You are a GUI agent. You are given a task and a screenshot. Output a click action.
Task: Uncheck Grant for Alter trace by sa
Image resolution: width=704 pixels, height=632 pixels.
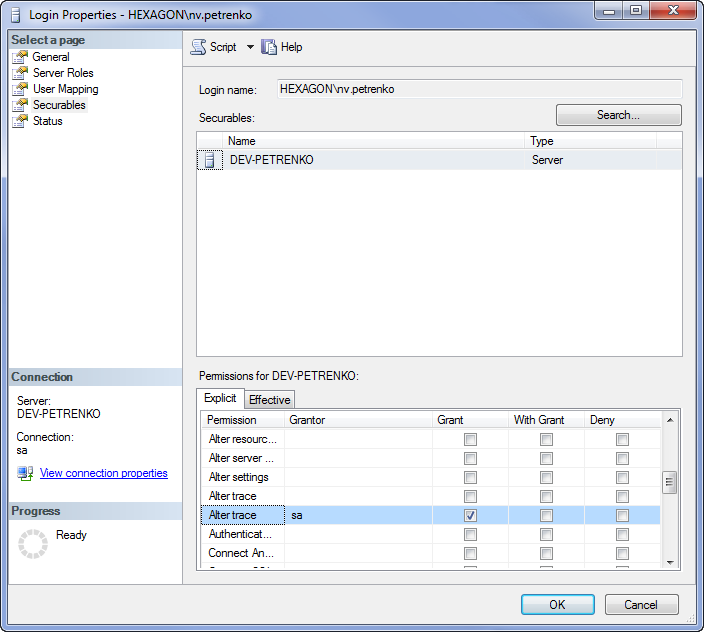pos(471,515)
